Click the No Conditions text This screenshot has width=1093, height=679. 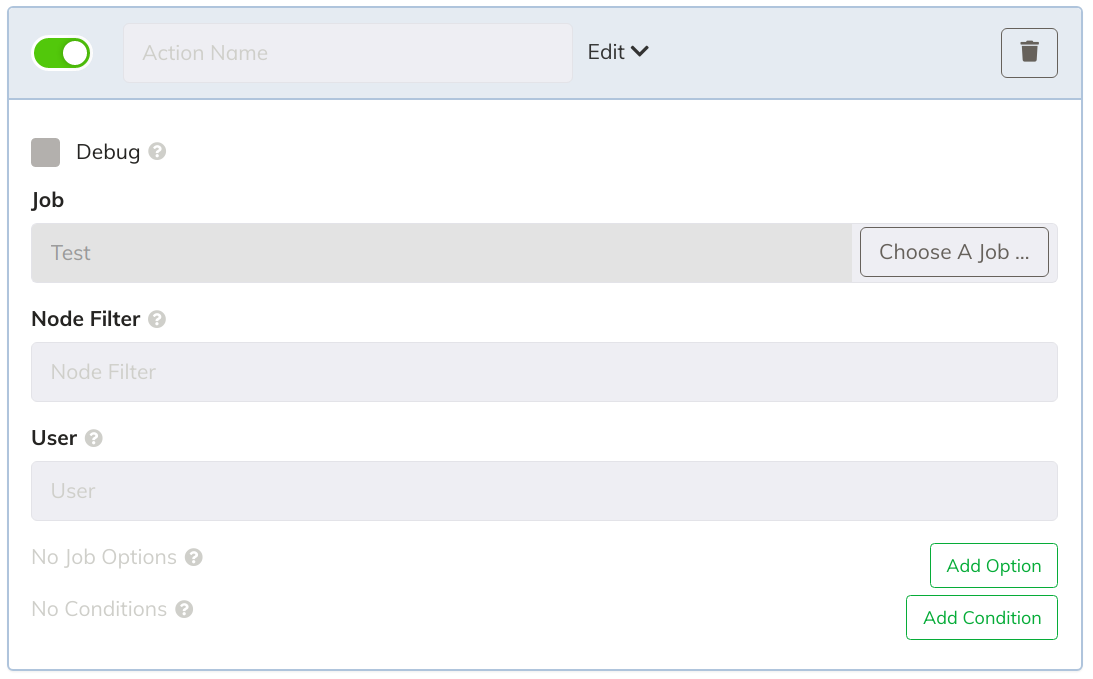point(99,609)
